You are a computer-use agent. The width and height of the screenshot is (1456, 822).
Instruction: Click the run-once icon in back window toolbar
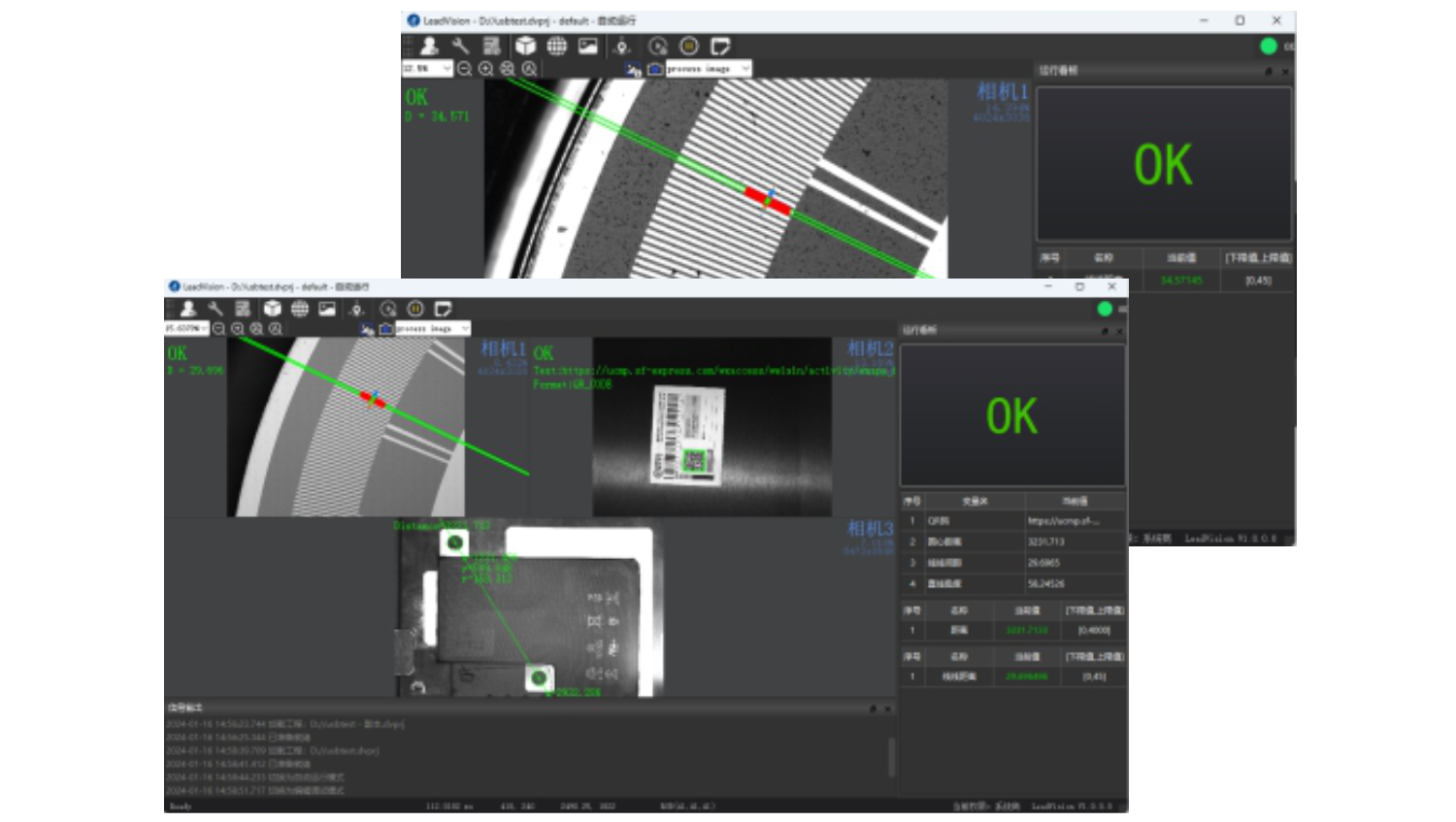[657, 46]
